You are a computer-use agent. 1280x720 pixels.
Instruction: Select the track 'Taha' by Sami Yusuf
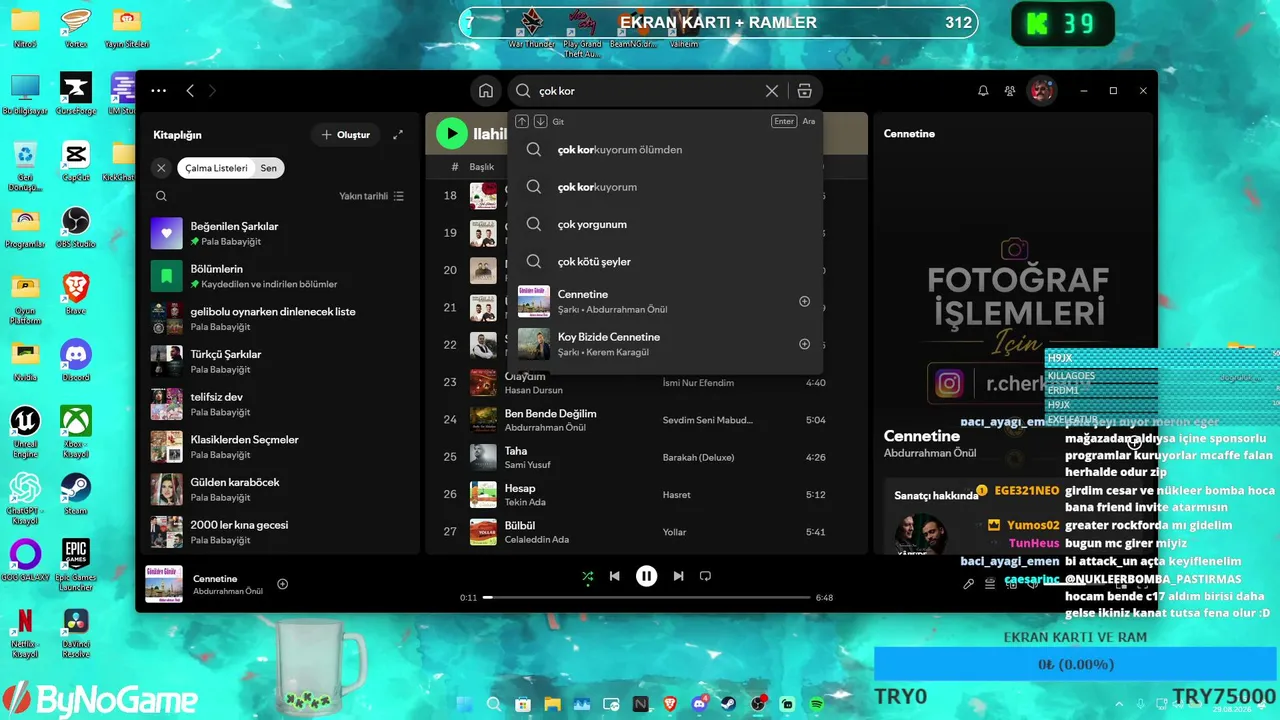(x=645, y=457)
